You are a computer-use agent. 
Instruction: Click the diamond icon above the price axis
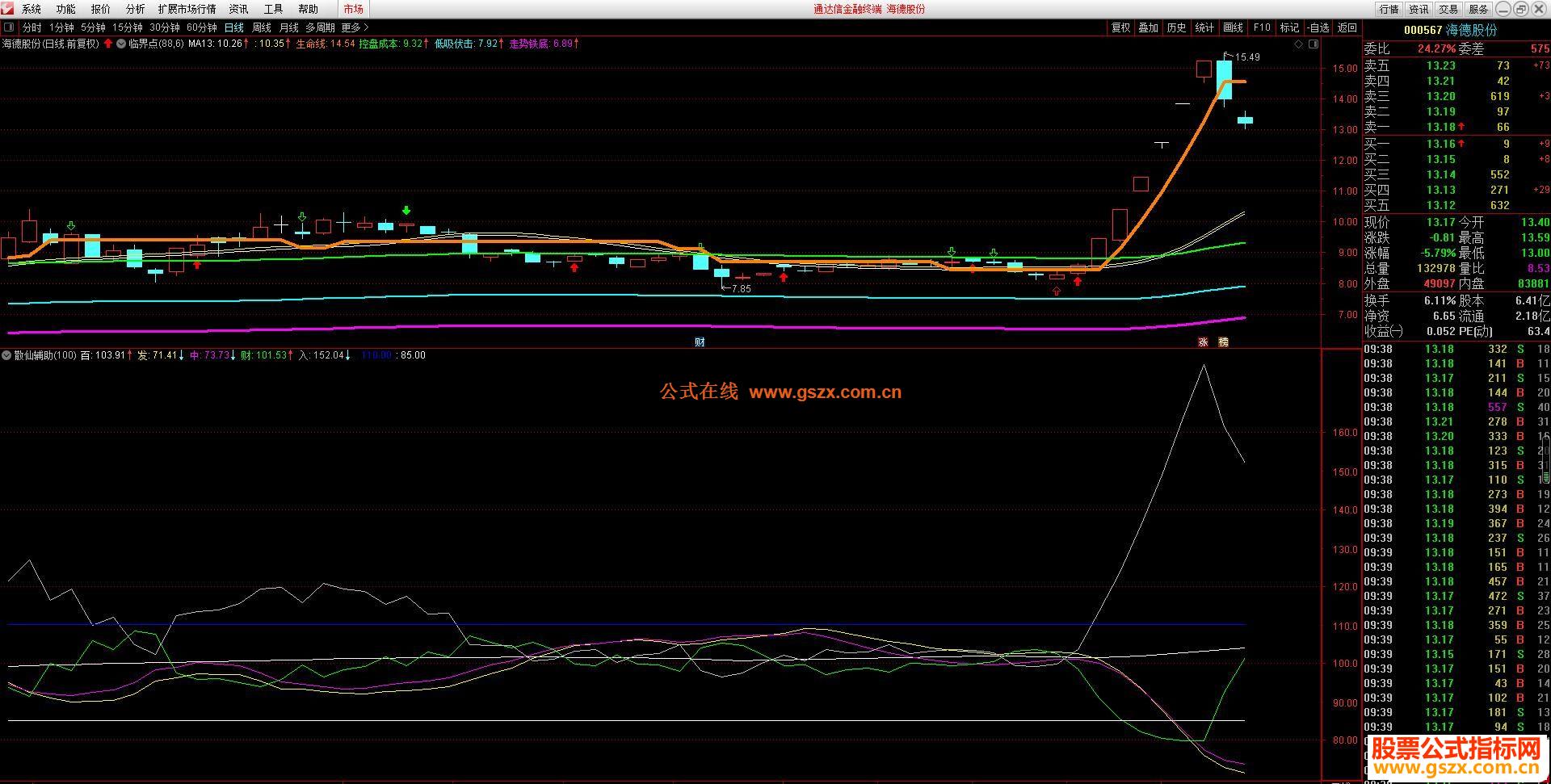1299,44
